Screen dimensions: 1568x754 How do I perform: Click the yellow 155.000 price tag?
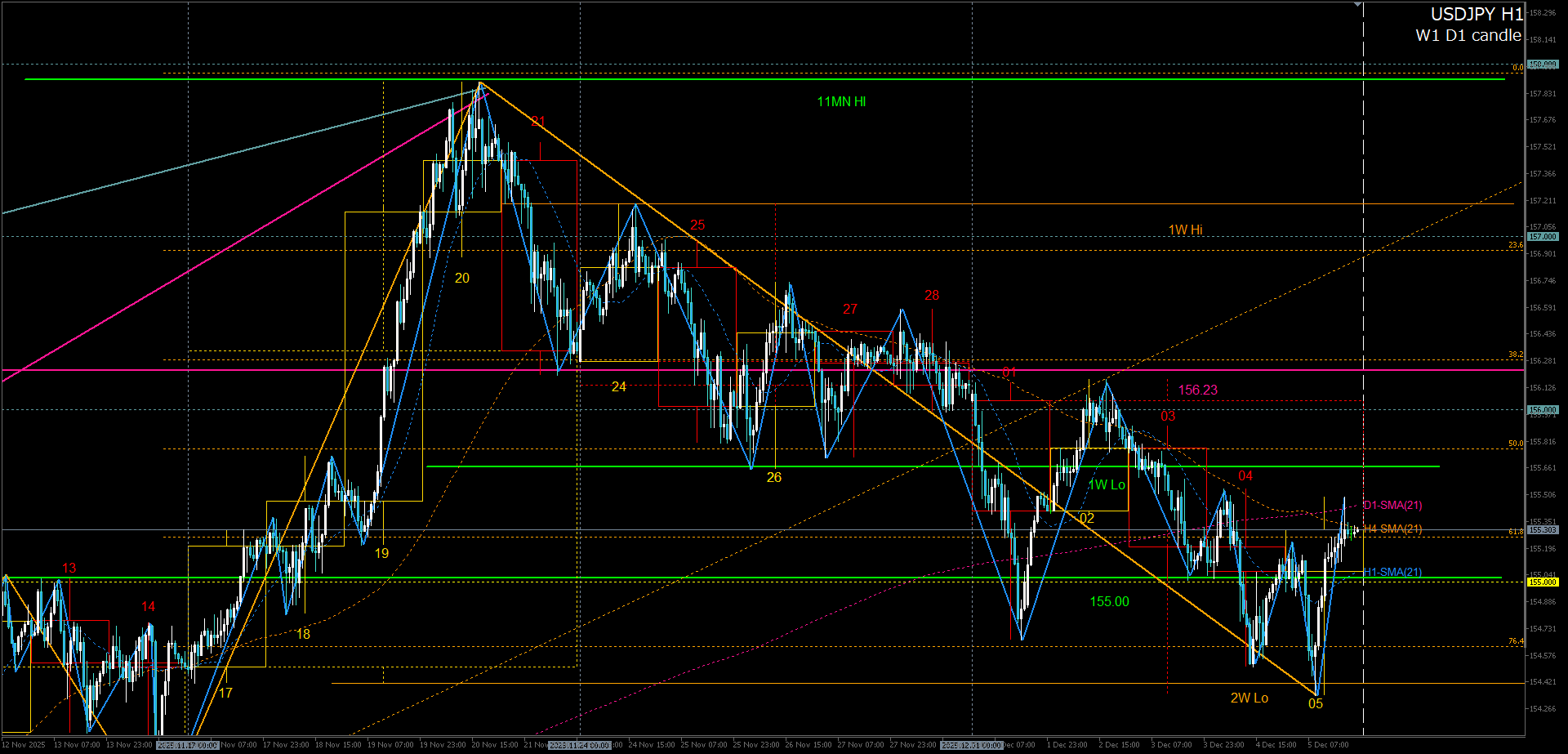tap(1543, 582)
